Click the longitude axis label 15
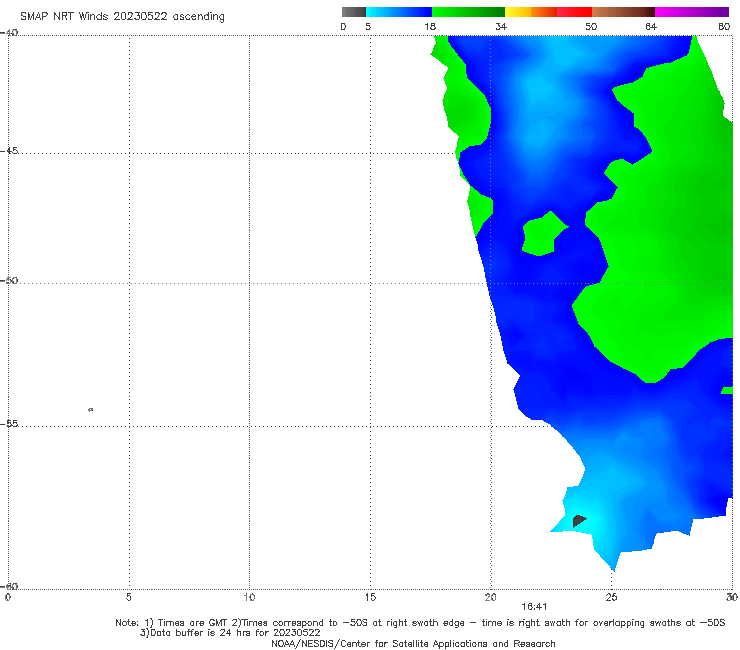 click(x=370, y=598)
